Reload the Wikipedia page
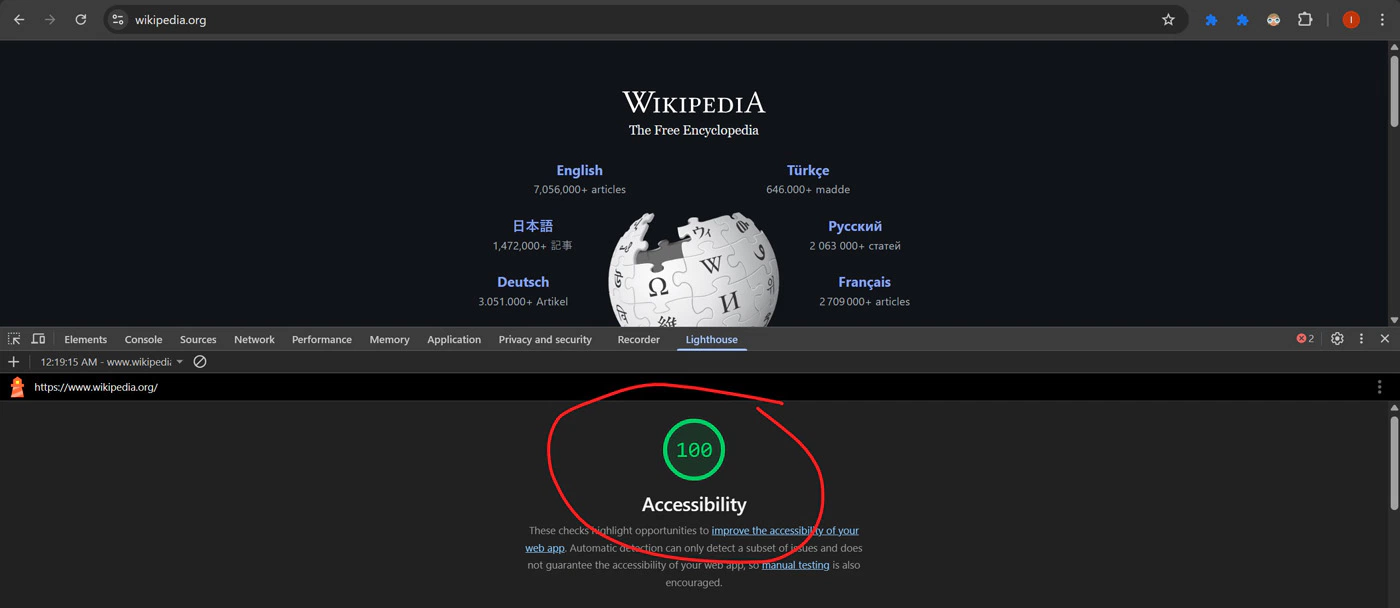 [81, 20]
